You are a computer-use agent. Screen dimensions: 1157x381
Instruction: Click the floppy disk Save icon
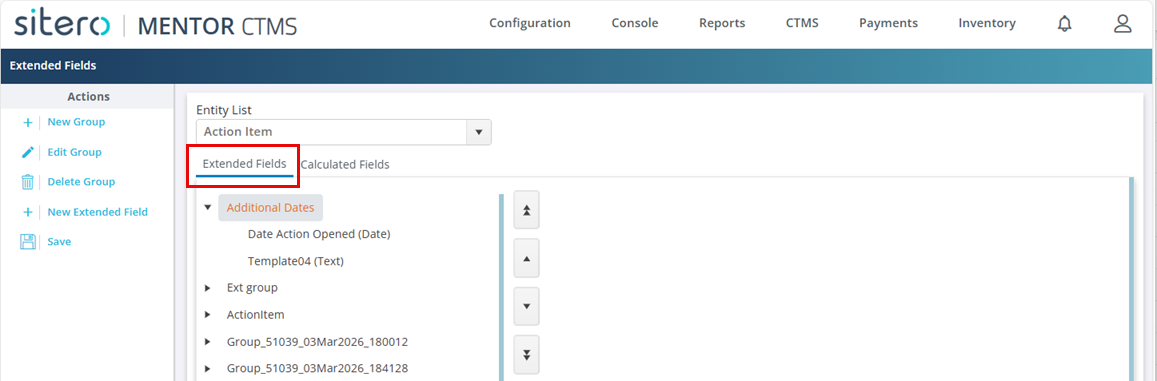click(28, 241)
